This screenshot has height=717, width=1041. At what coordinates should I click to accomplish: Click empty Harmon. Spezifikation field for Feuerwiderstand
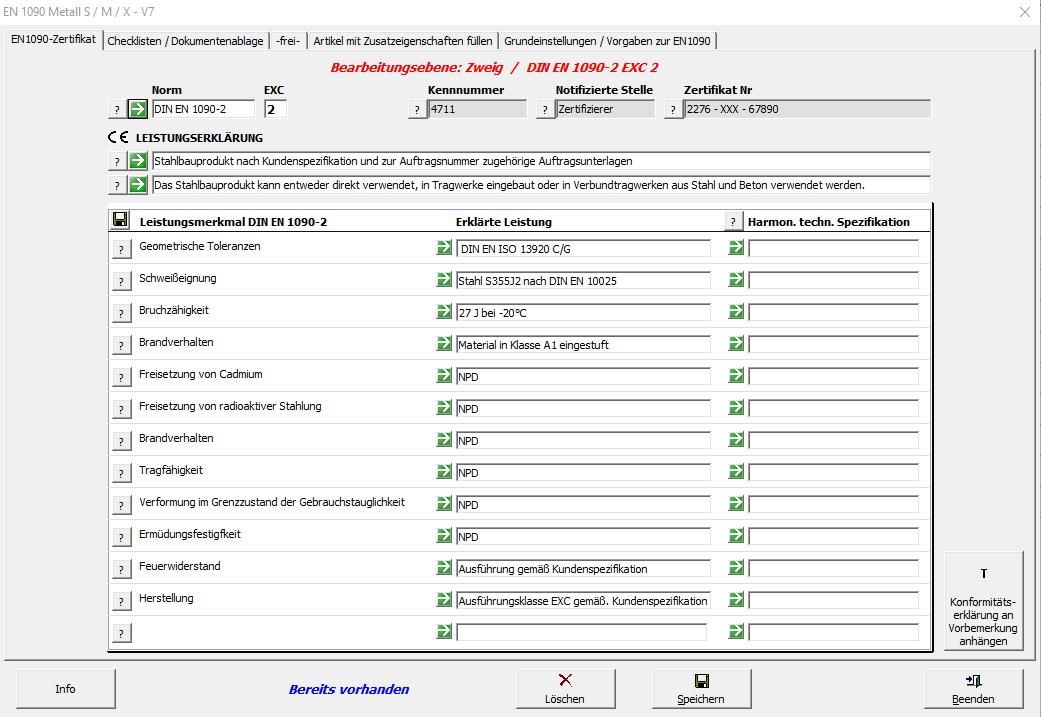834,569
